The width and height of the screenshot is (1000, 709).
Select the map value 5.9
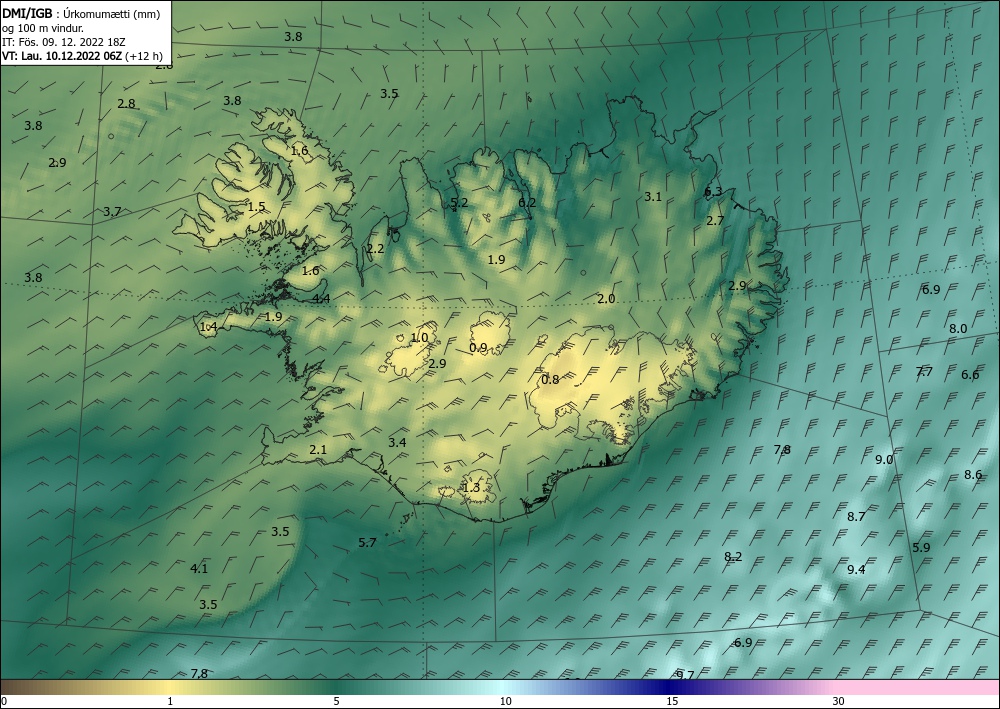(x=921, y=547)
